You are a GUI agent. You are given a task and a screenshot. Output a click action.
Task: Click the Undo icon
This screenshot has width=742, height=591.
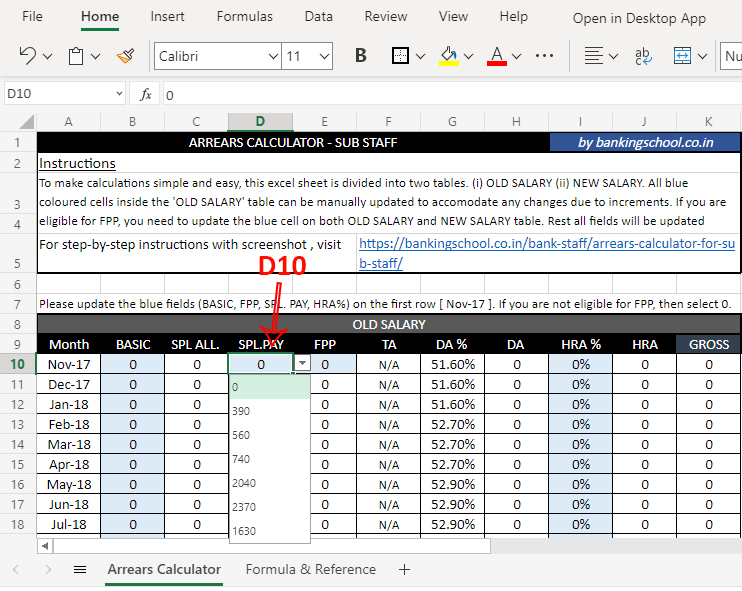tap(27, 56)
